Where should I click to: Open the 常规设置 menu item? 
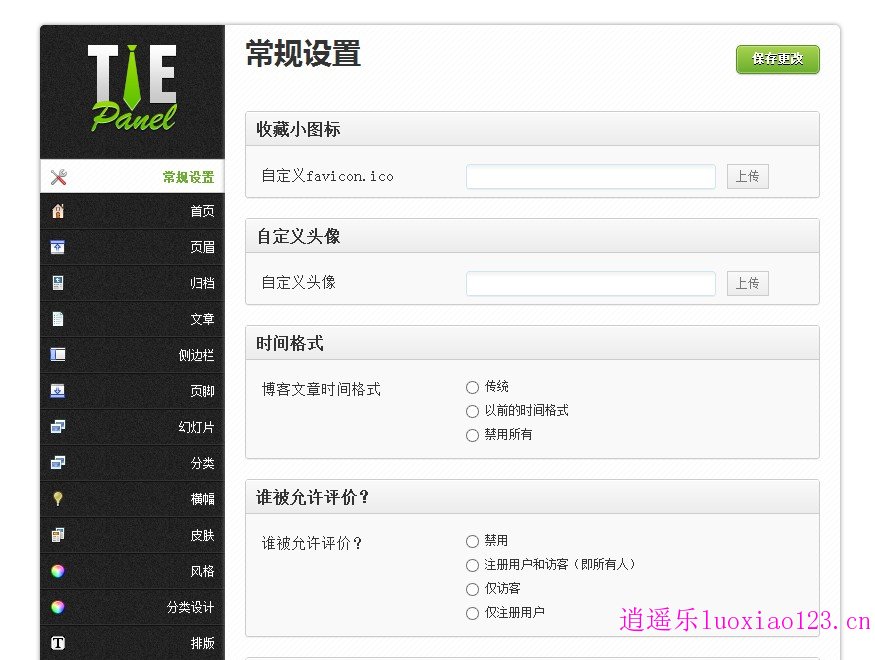coord(132,177)
